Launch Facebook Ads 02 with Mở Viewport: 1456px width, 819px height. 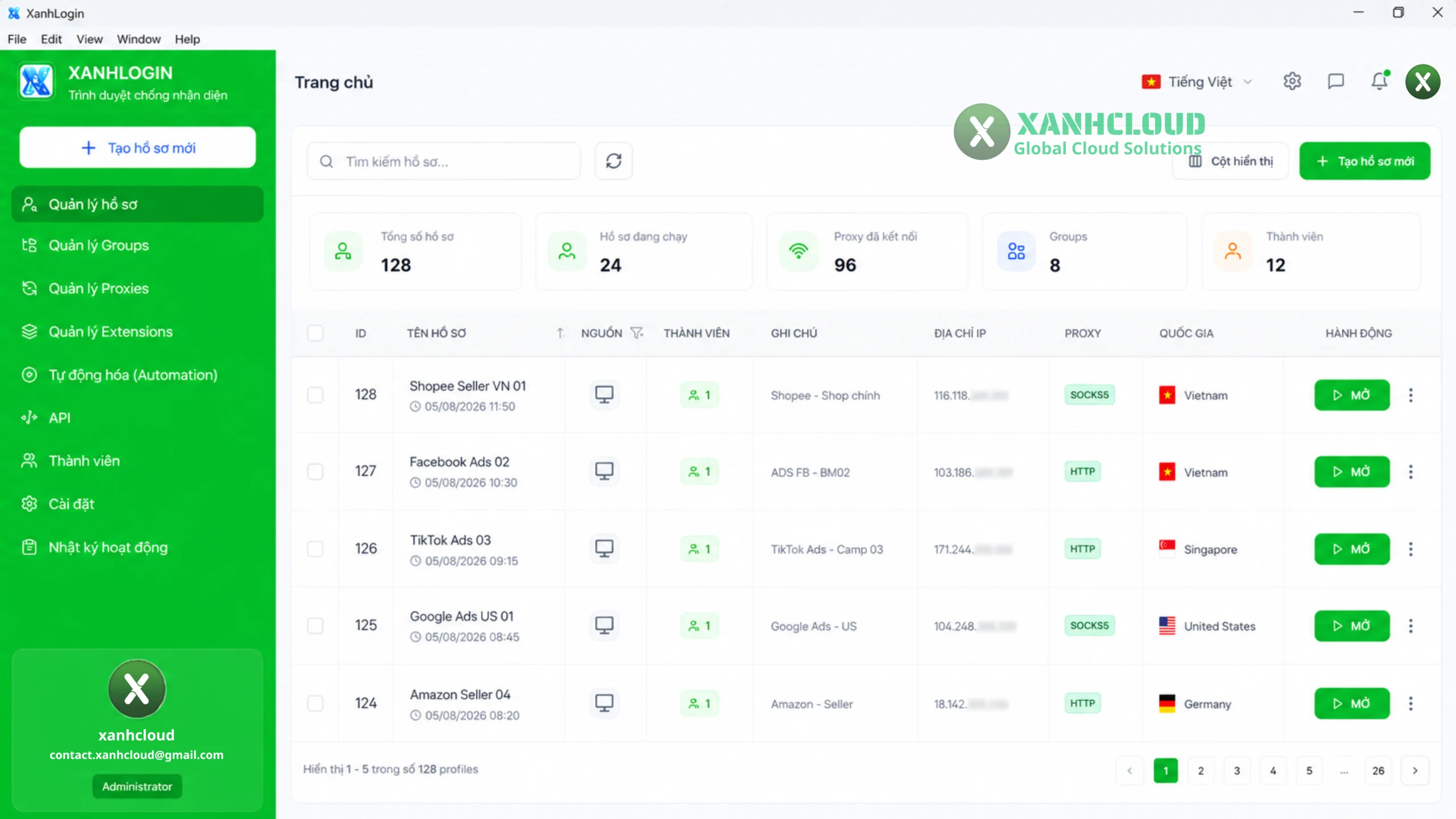coord(1351,471)
